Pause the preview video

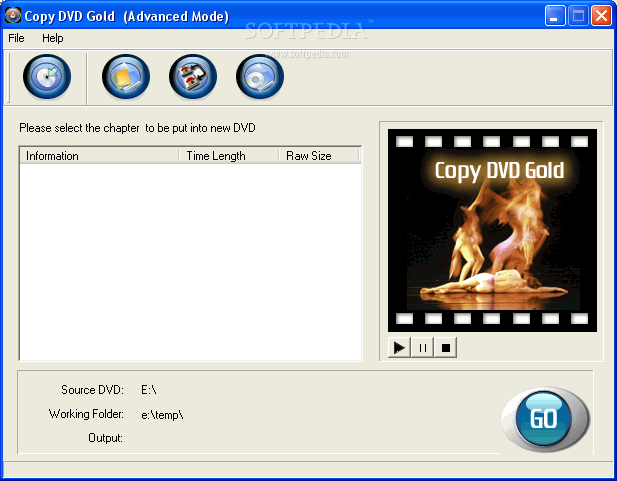422,348
